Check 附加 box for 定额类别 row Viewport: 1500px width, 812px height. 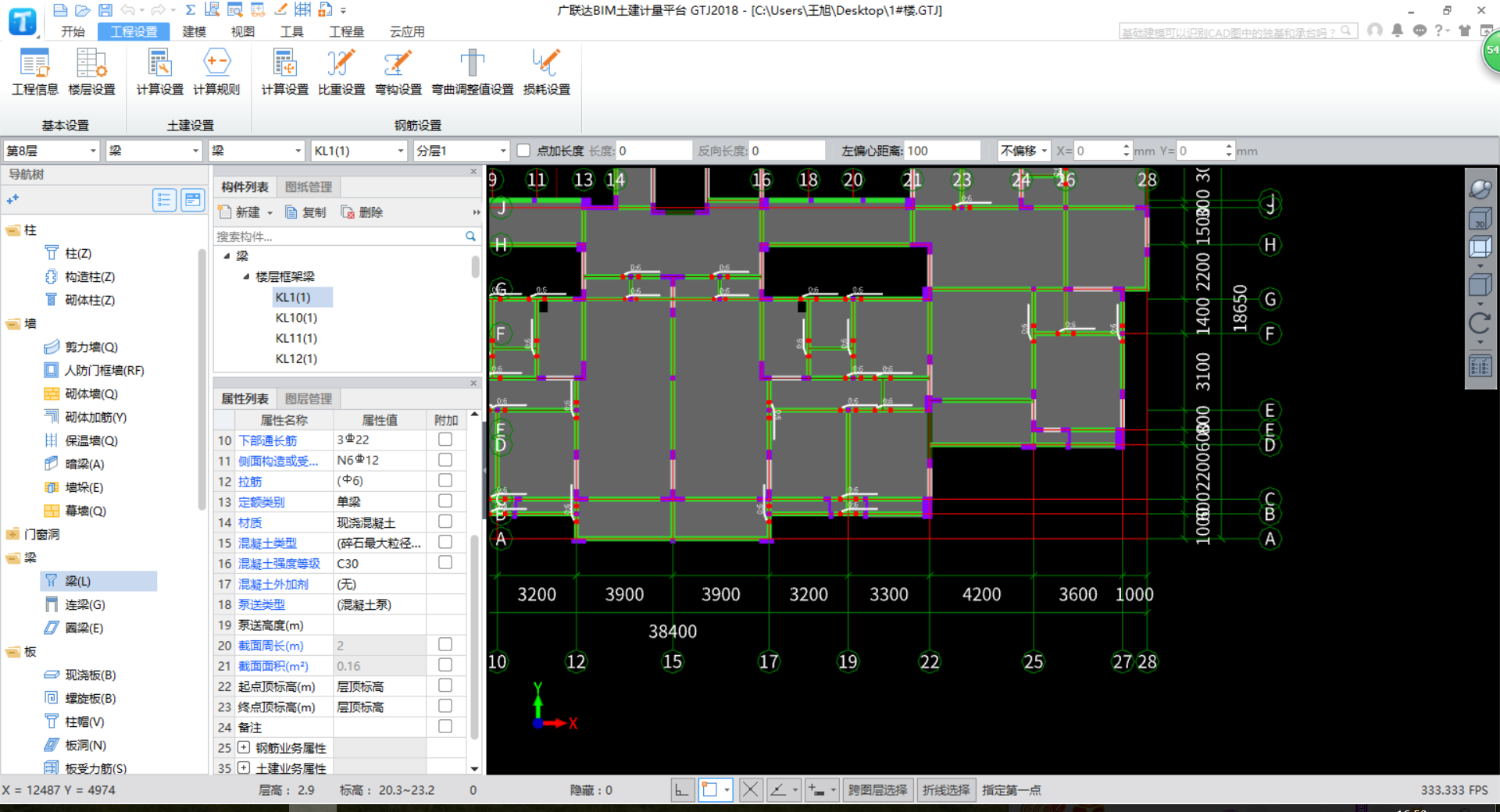tap(445, 500)
